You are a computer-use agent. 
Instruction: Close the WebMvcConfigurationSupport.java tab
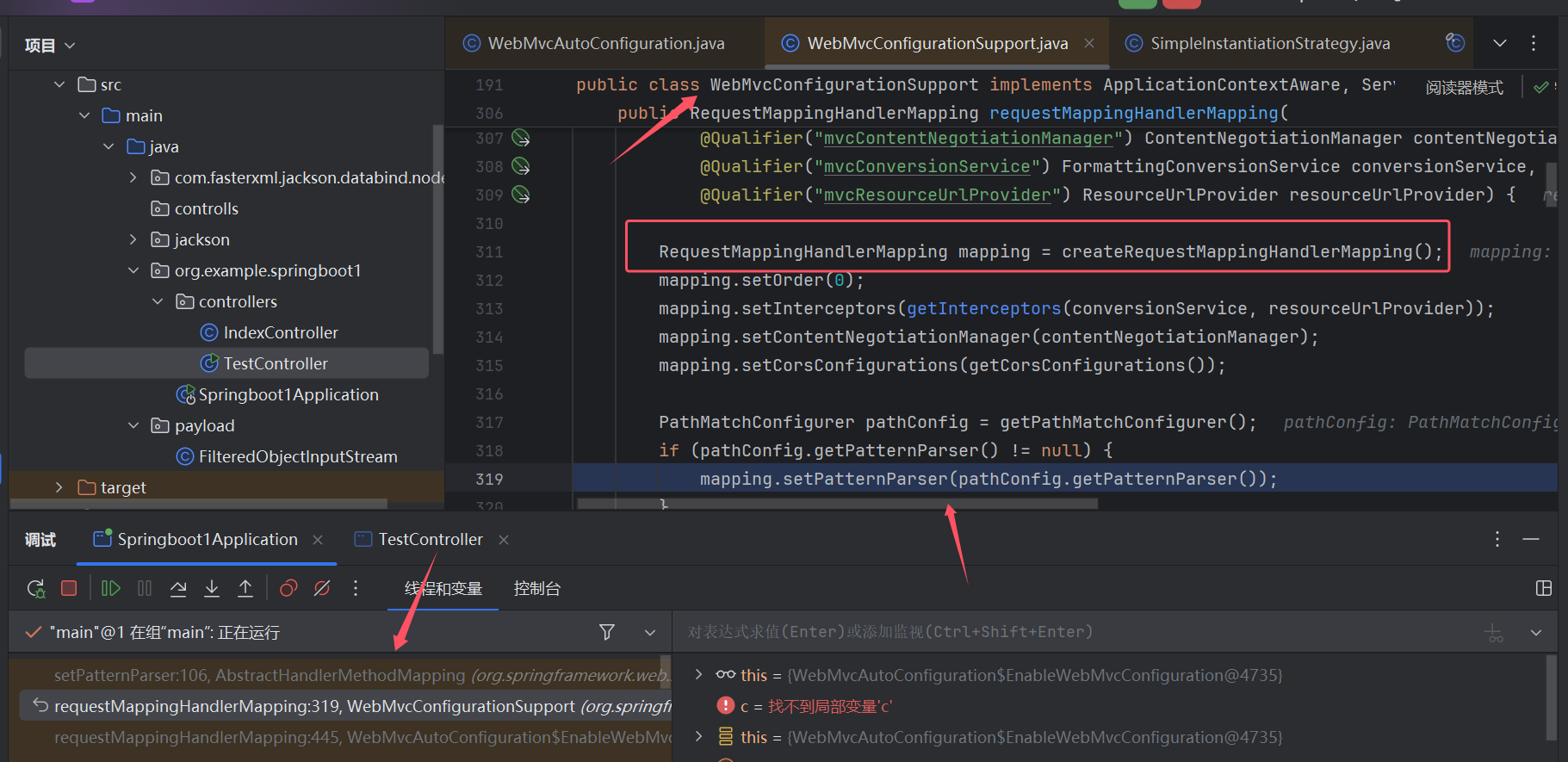pos(1089,43)
